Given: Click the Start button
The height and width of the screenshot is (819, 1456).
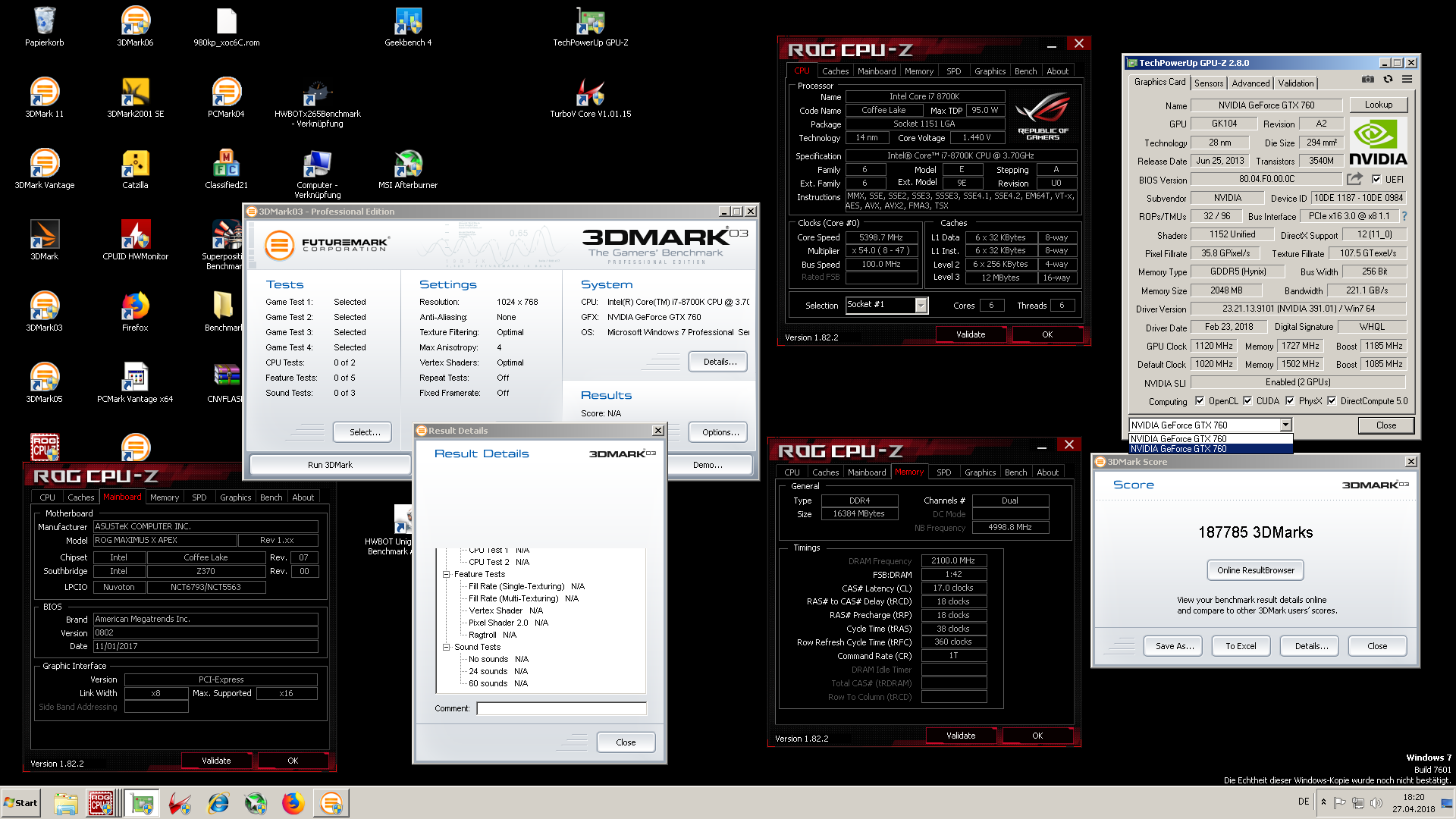Looking at the screenshot, I should click(x=21, y=803).
